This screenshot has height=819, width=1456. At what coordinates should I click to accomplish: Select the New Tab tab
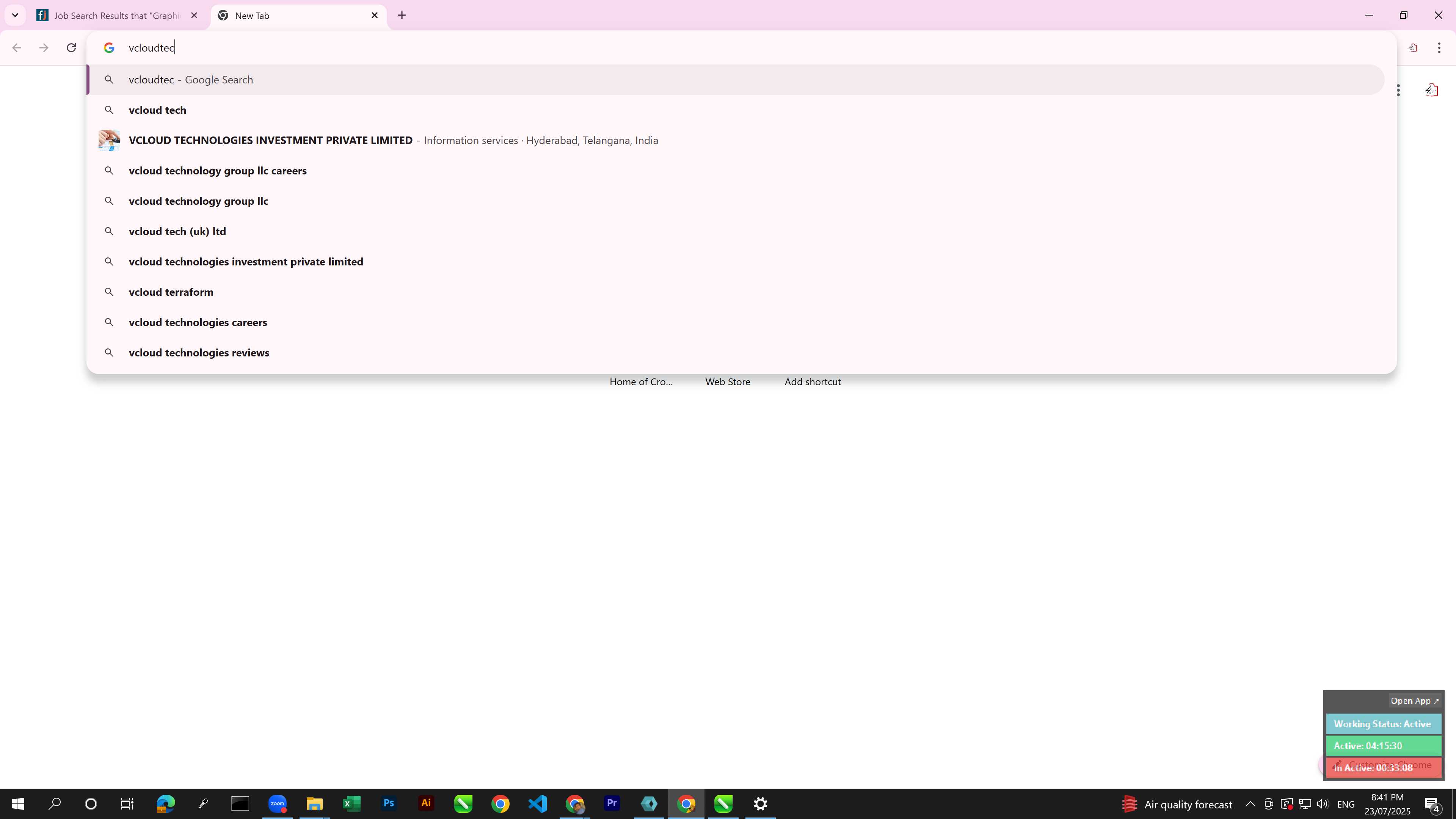(298, 16)
